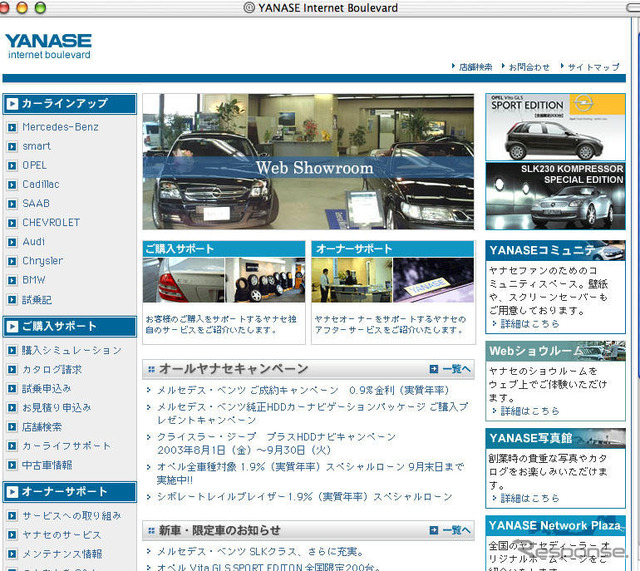Click arrow icon beside Cadillac
This screenshot has width=640, height=571.
pyautogui.click(x=12, y=185)
